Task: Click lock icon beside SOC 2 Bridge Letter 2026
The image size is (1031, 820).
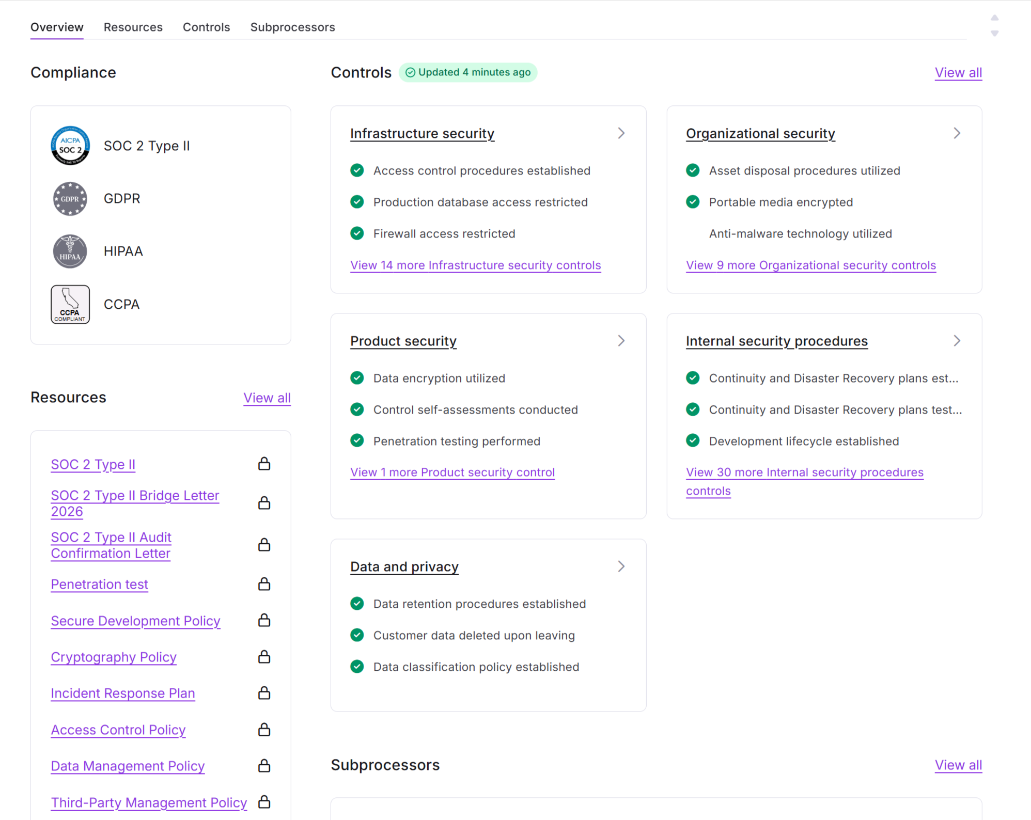Action: [x=264, y=503]
